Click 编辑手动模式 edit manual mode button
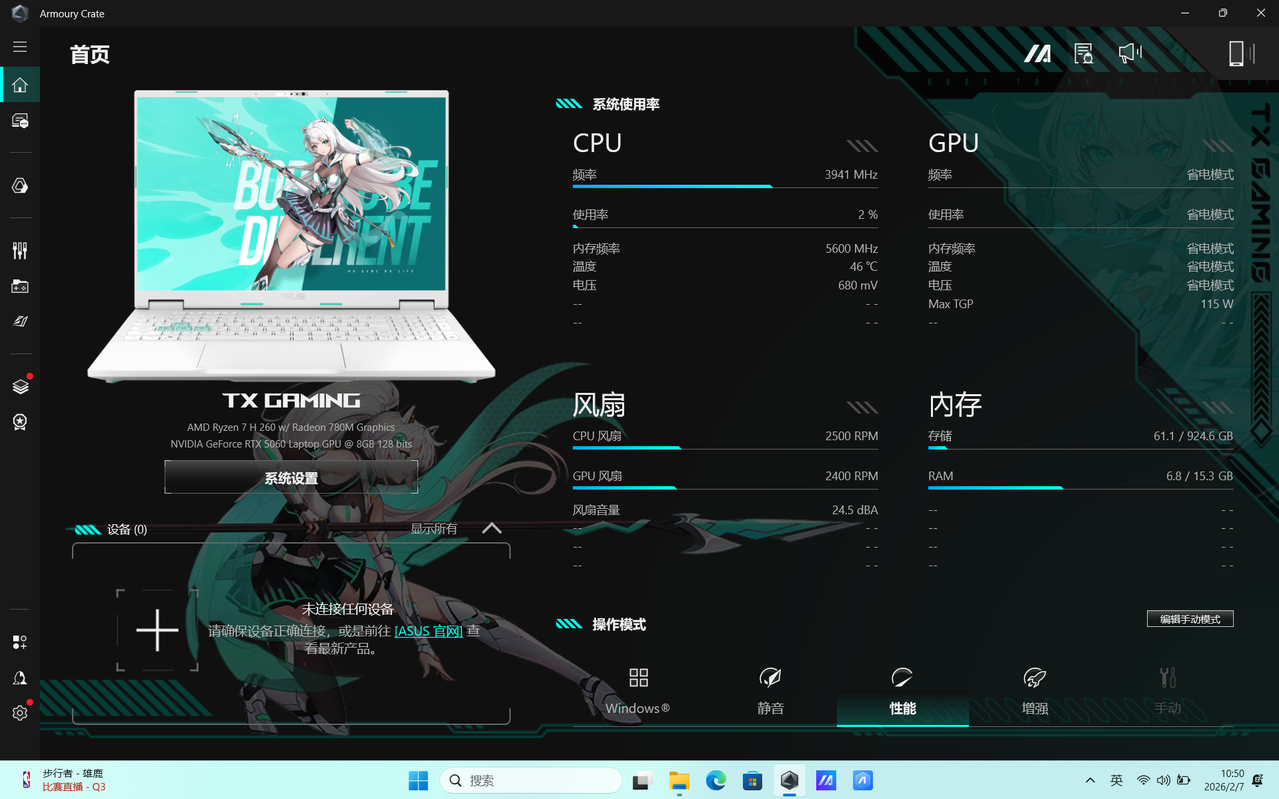Viewport: 1279px width, 799px height. point(1190,619)
